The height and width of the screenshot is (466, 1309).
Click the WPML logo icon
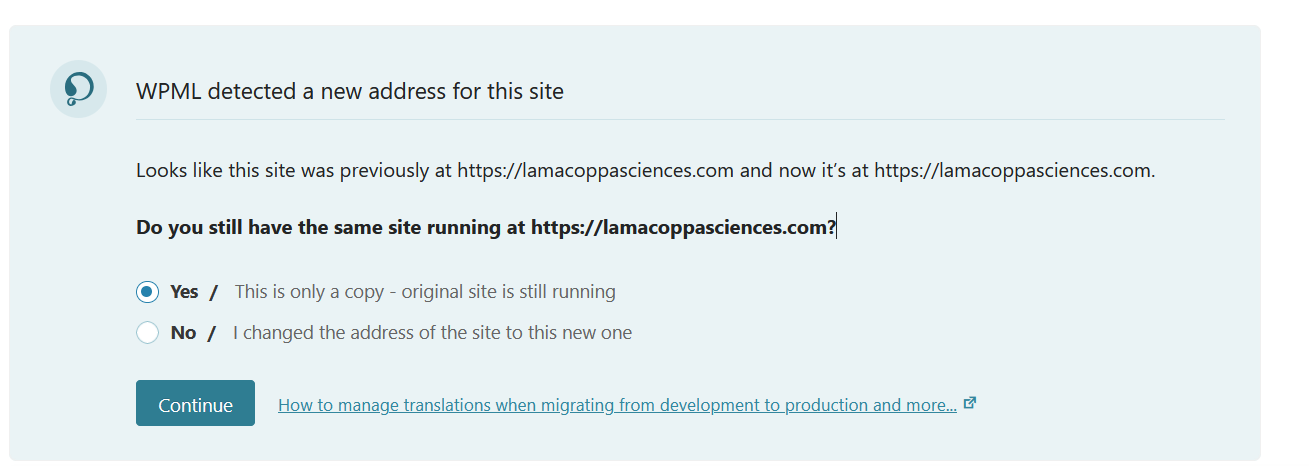78,89
